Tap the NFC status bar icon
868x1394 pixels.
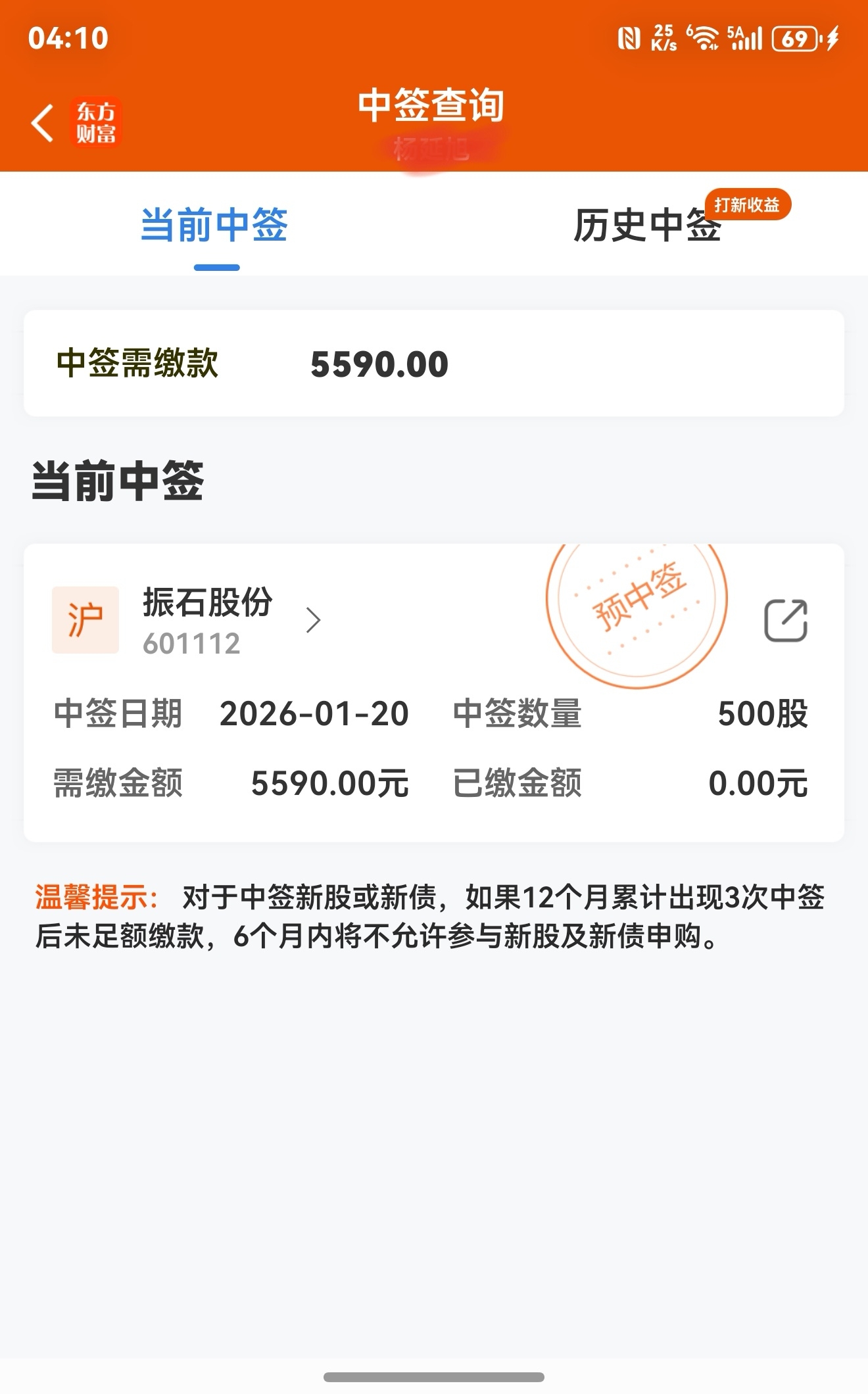[x=629, y=38]
